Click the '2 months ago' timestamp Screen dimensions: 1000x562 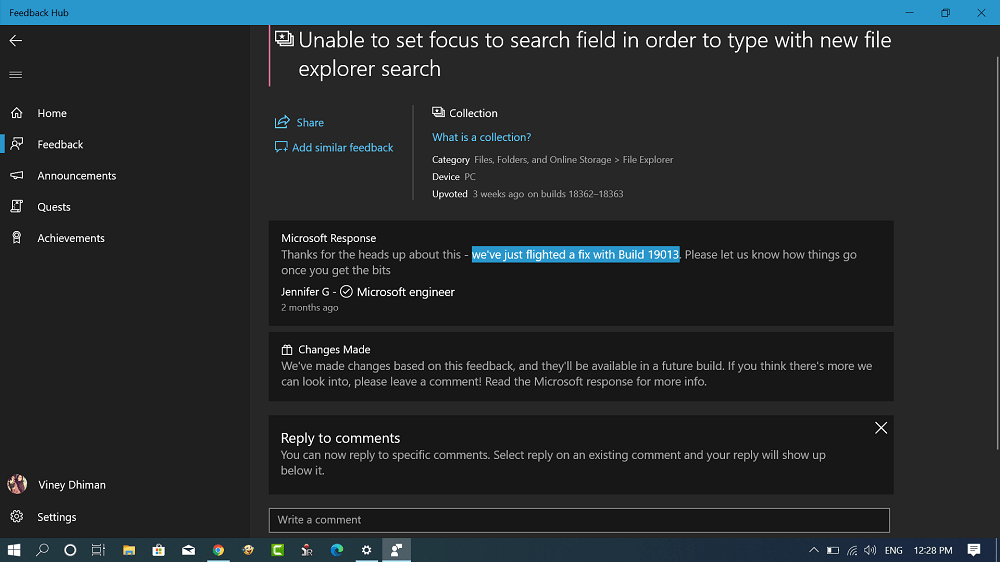[x=310, y=307]
